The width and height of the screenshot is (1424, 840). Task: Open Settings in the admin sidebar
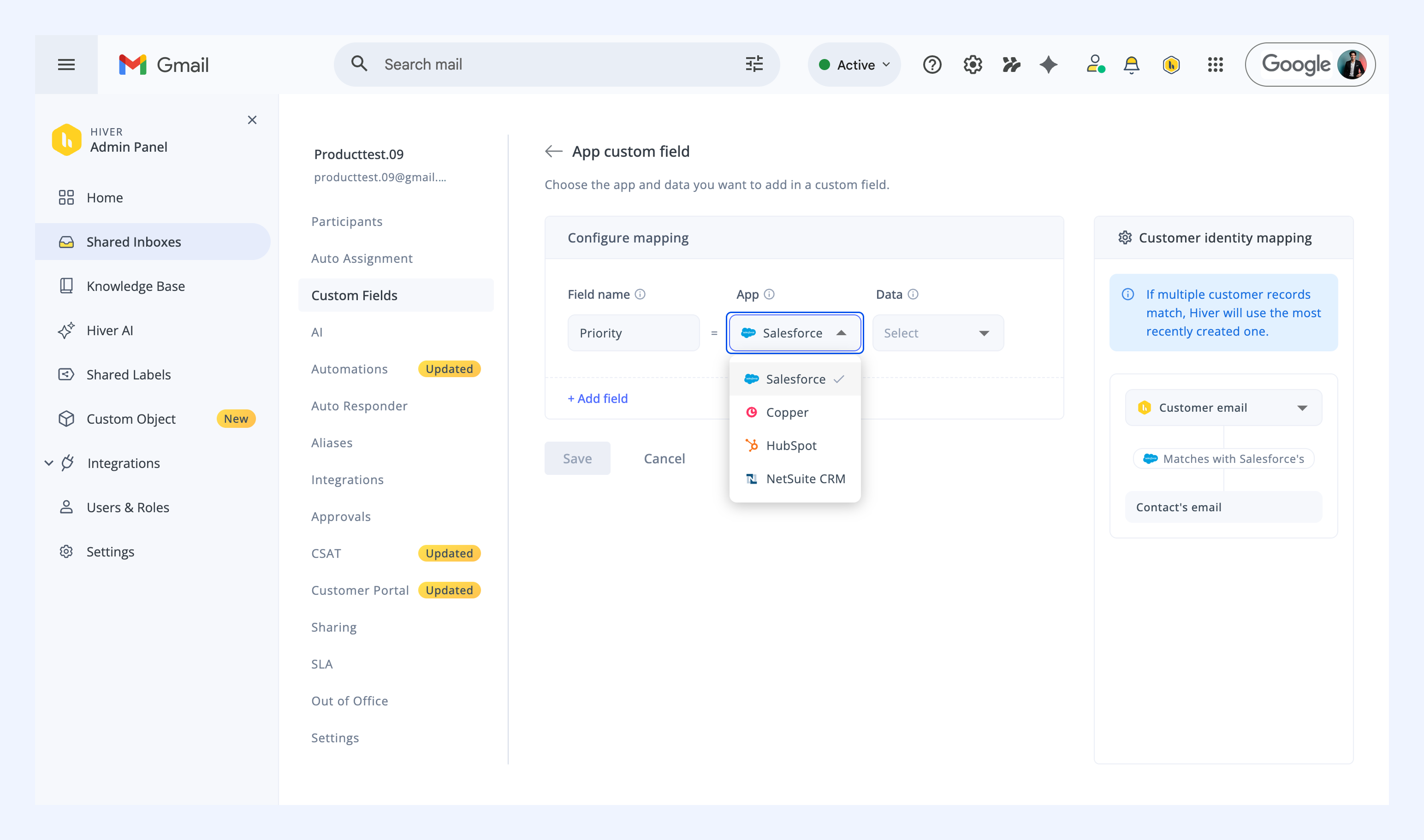(152, 551)
